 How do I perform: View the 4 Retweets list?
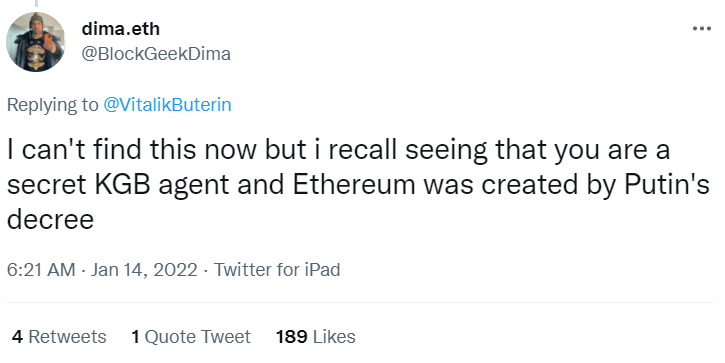pos(59,337)
